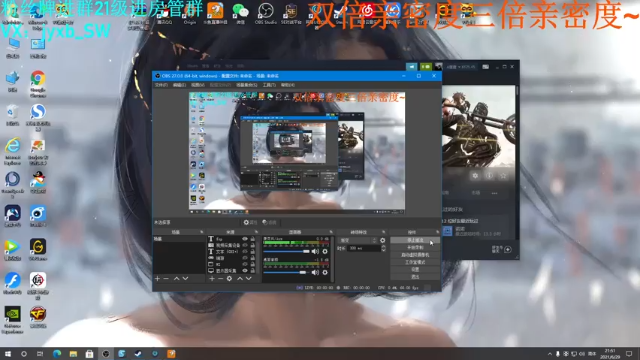The width and height of the screenshot is (640, 360).
Task: Open Settings from the Controls dock
Action: 415,269
